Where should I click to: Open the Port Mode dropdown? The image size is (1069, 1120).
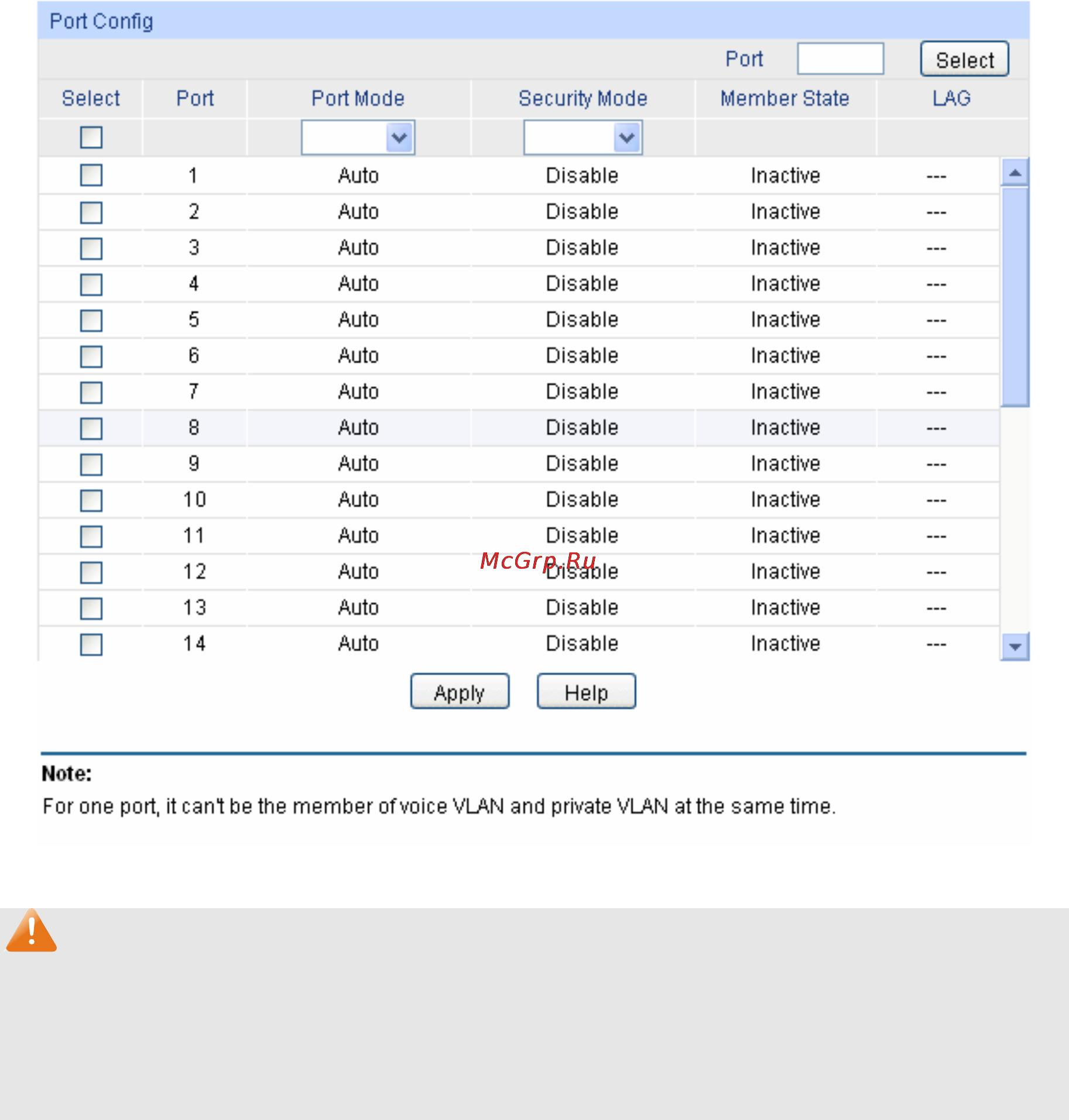click(358, 138)
